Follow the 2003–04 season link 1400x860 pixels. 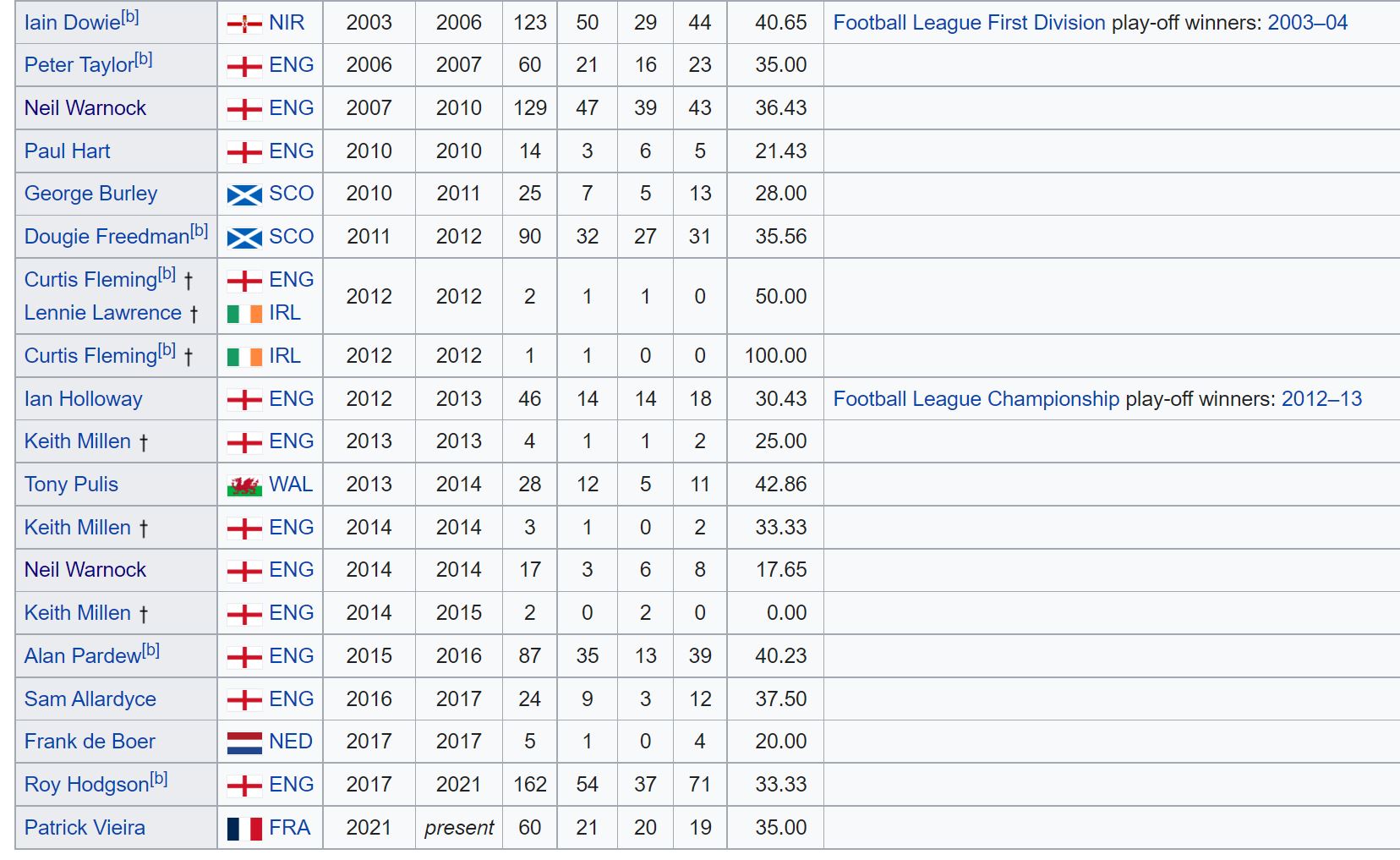1307,23
